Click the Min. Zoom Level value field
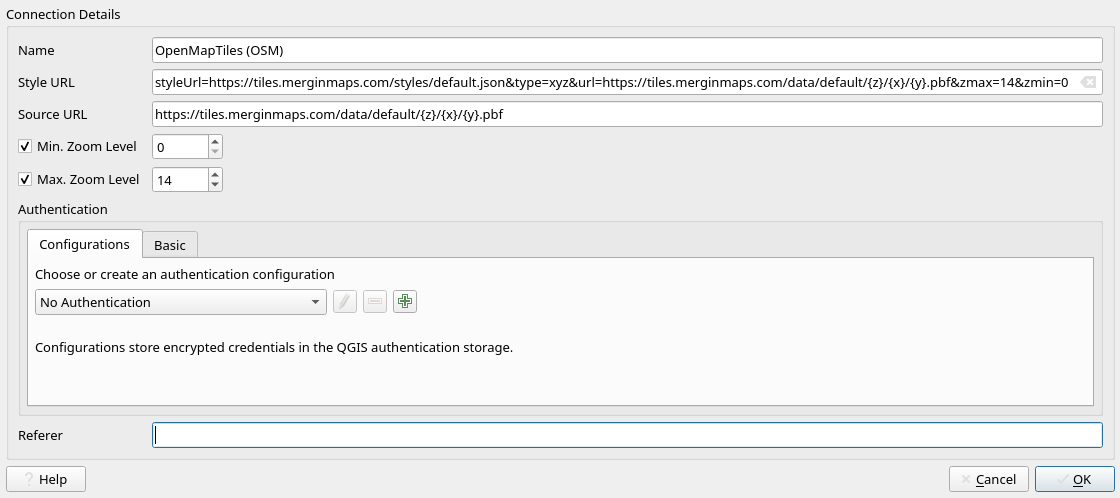This screenshot has height=498, width=1120. 180,147
